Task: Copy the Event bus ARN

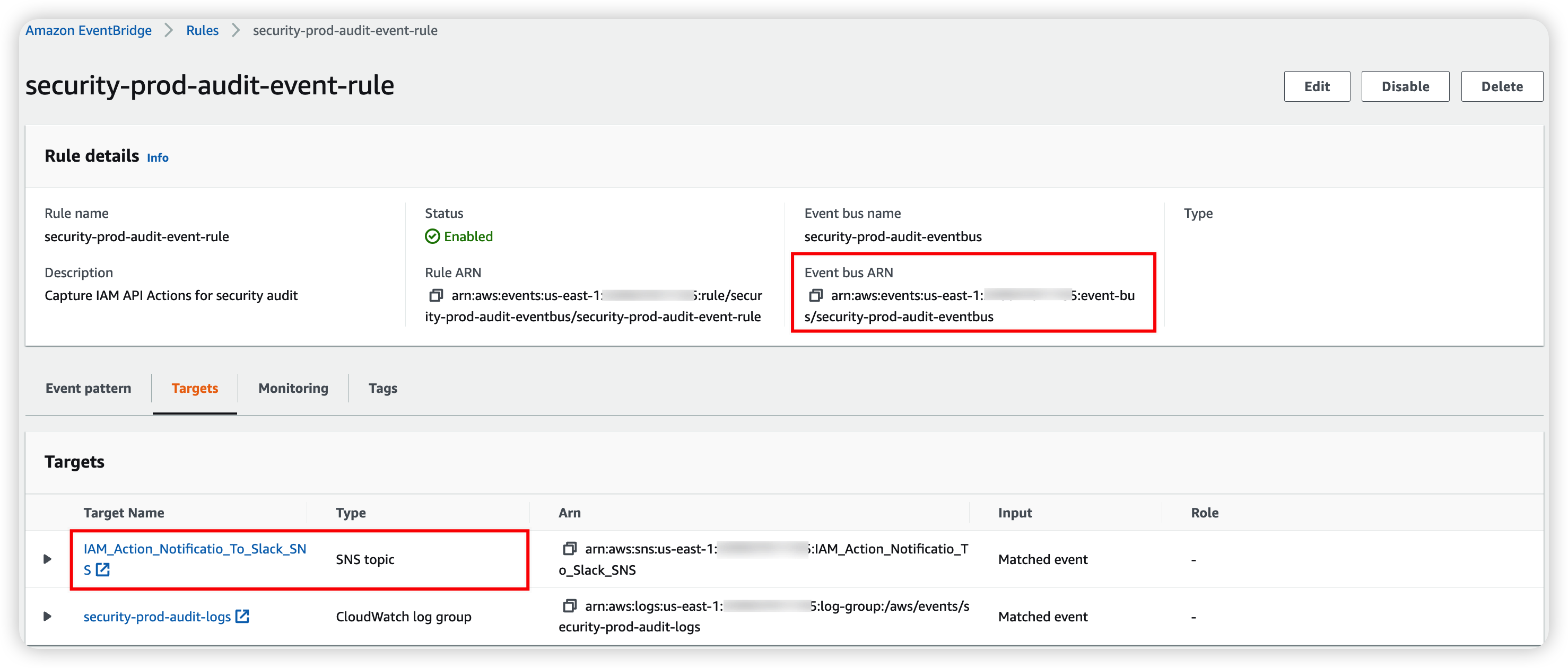Action: pos(815,296)
